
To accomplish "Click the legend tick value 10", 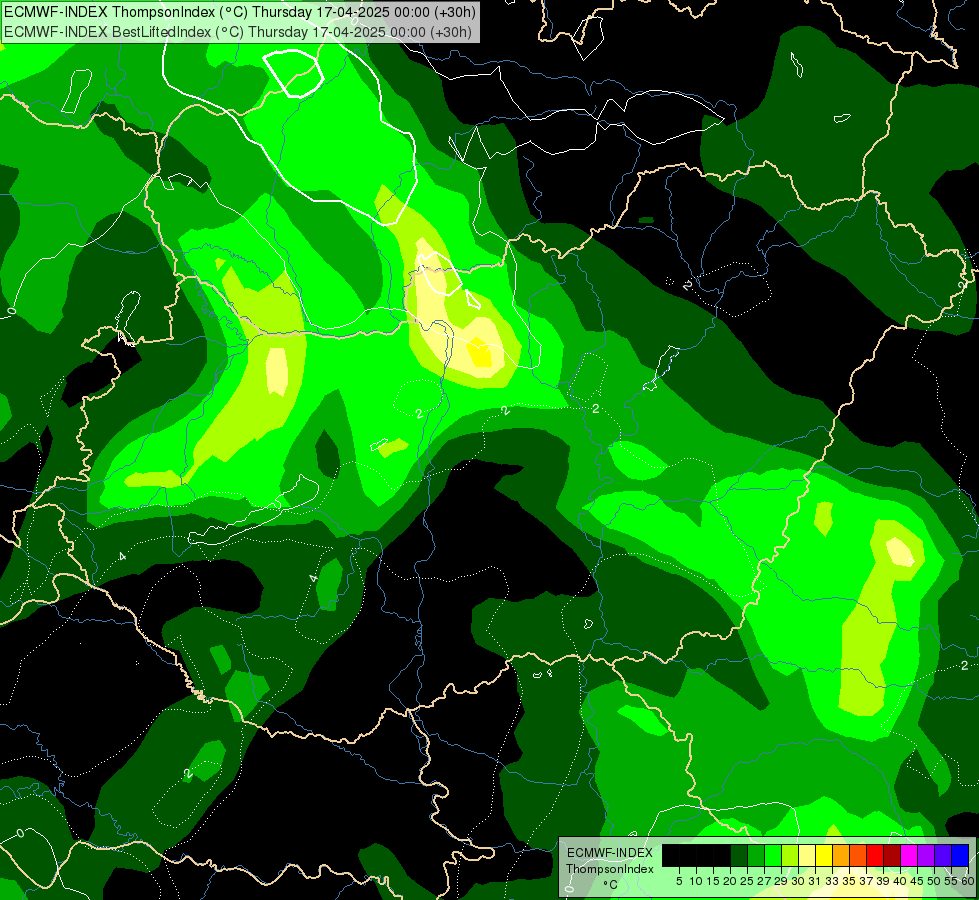I will point(696,881).
